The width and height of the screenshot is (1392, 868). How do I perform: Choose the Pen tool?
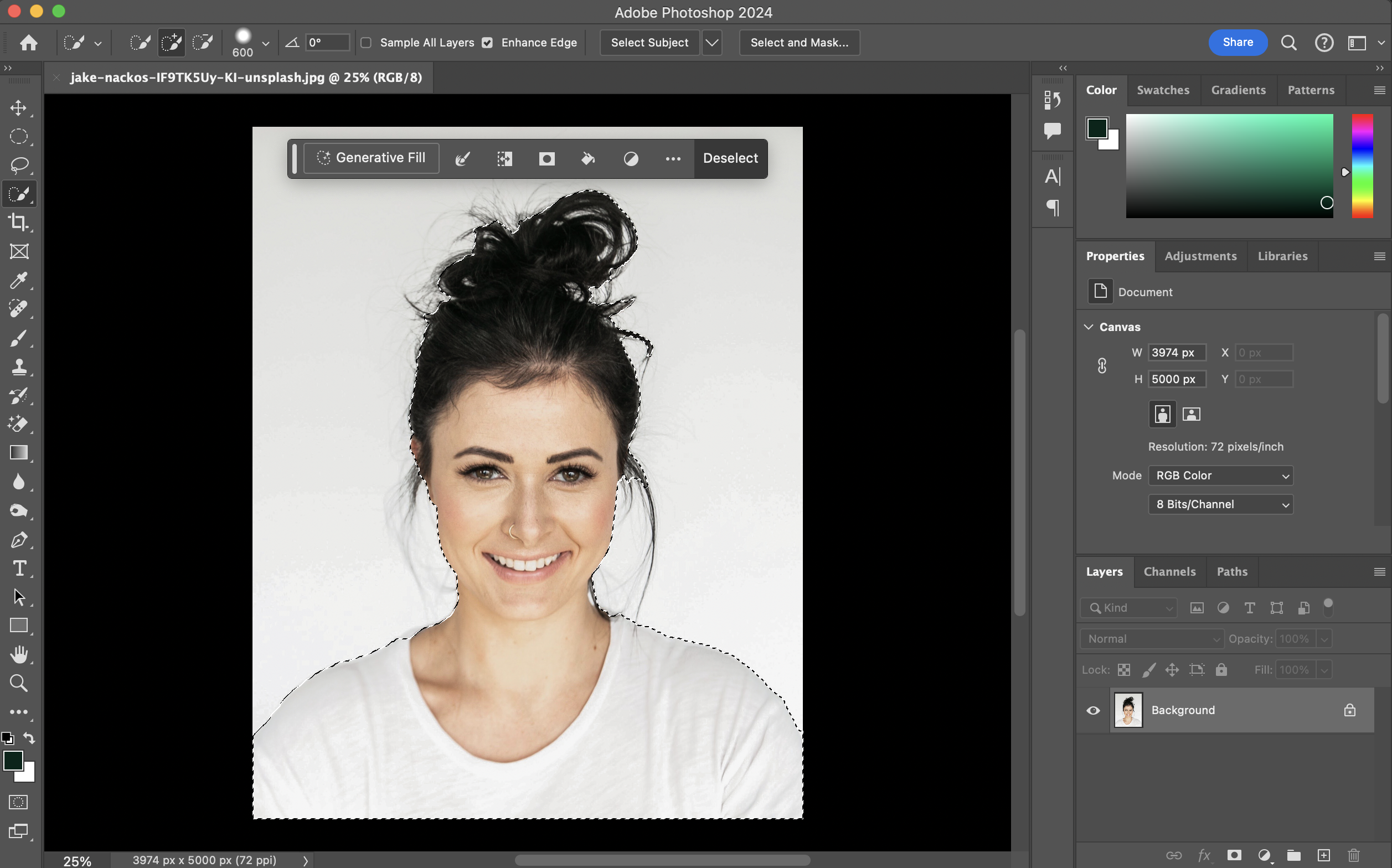(x=19, y=540)
